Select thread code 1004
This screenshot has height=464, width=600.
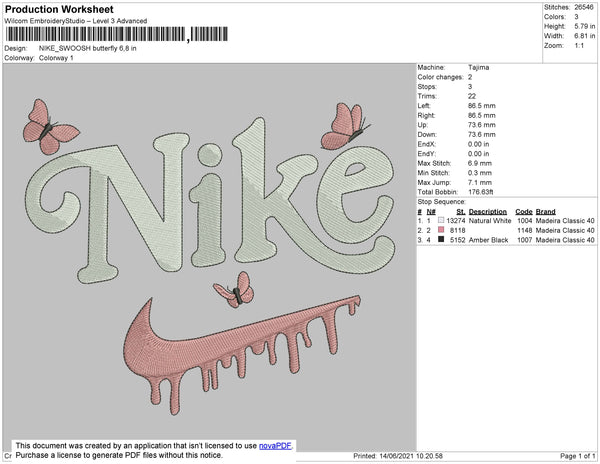point(525,221)
